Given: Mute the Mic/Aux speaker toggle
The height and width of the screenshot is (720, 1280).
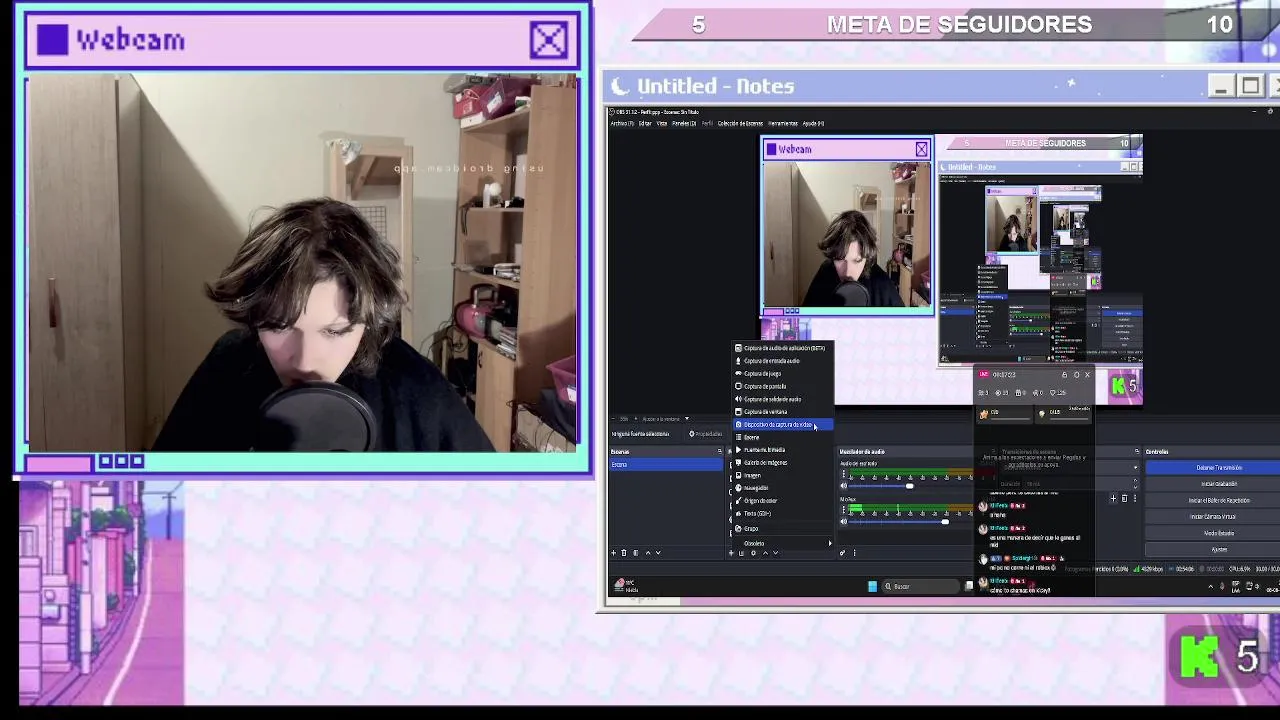Looking at the screenshot, I should tap(844, 521).
